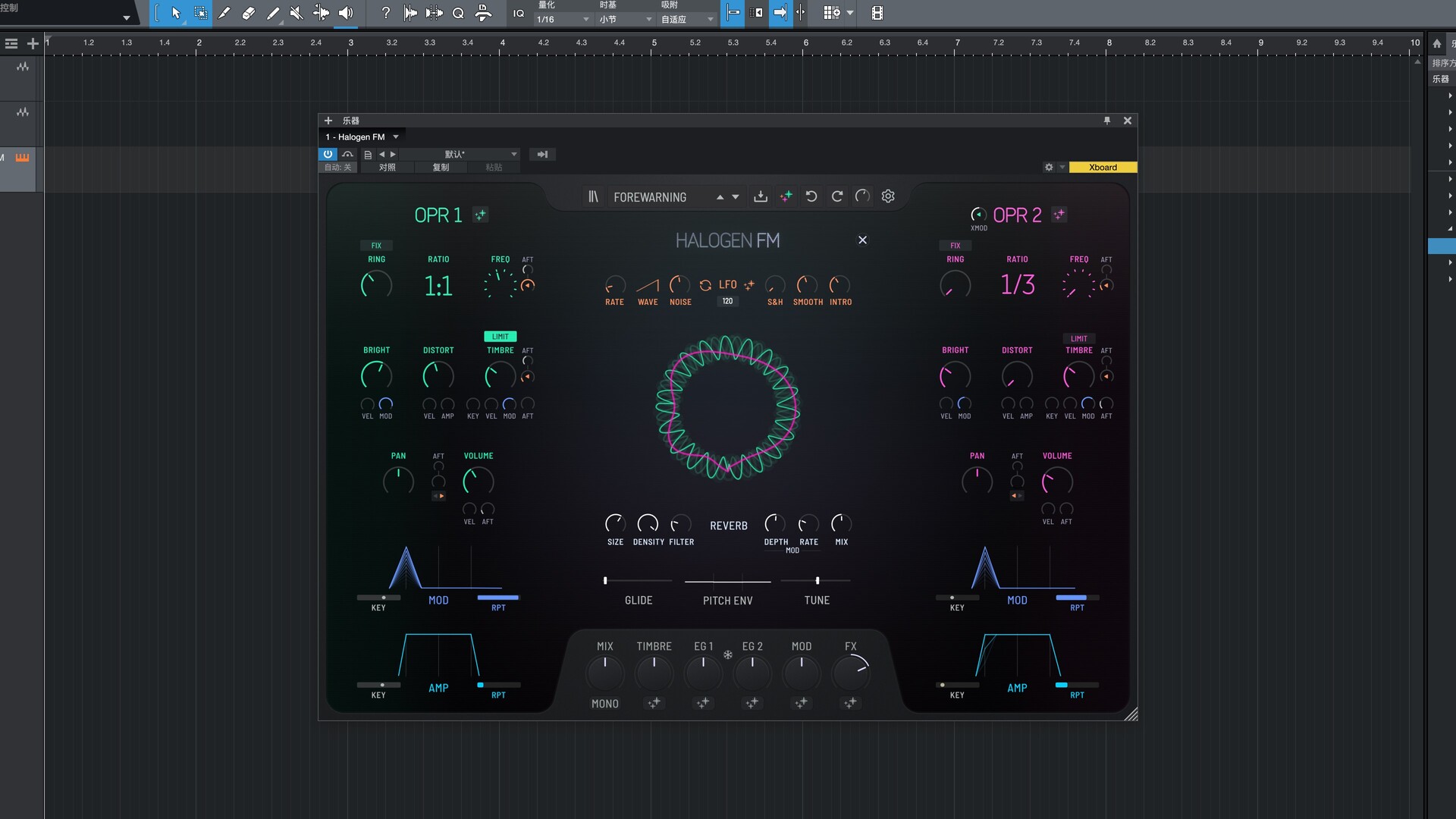Toggle OPR 1 FIX mode
The width and height of the screenshot is (1456, 819).
(x=376, y=245)
